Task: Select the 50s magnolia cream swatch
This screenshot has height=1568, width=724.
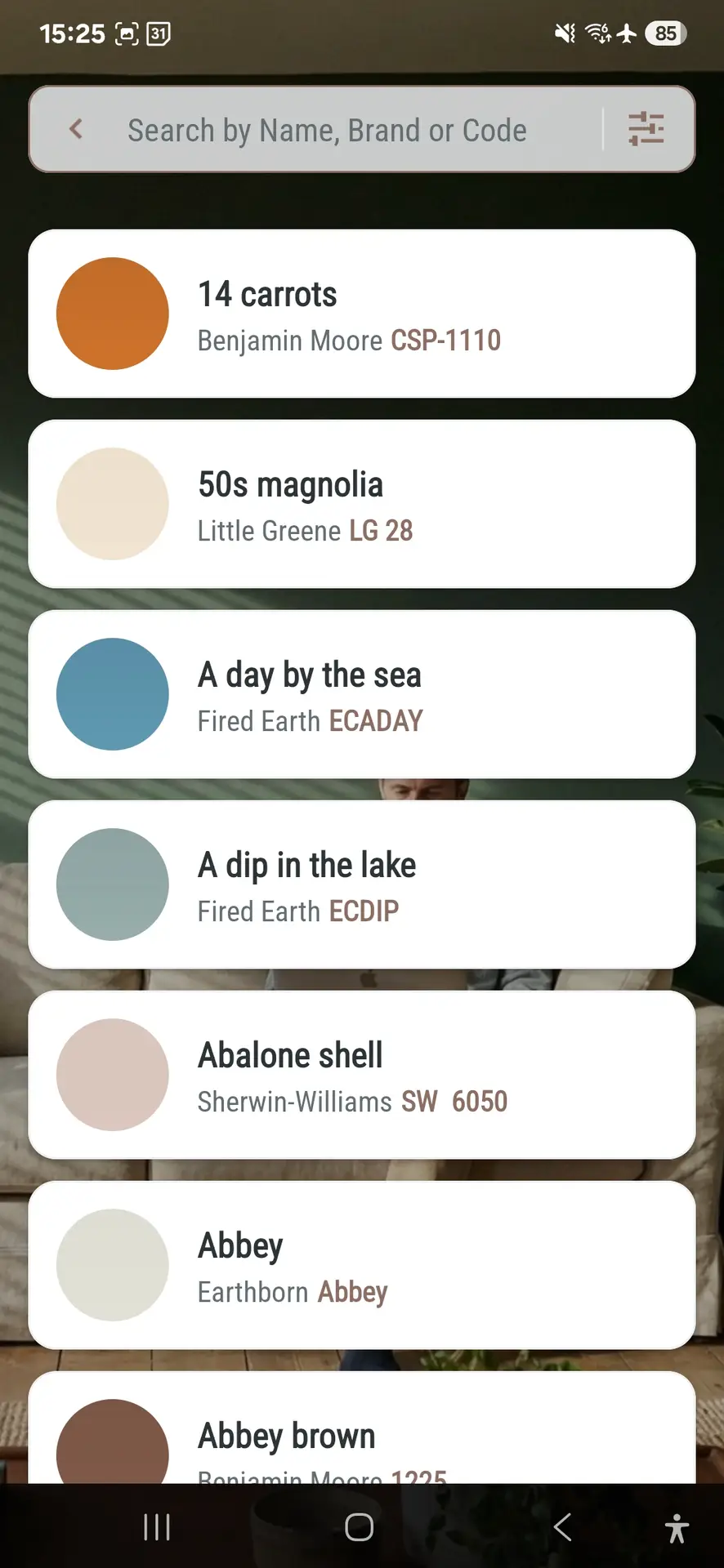Action: (x=113, y=504)
